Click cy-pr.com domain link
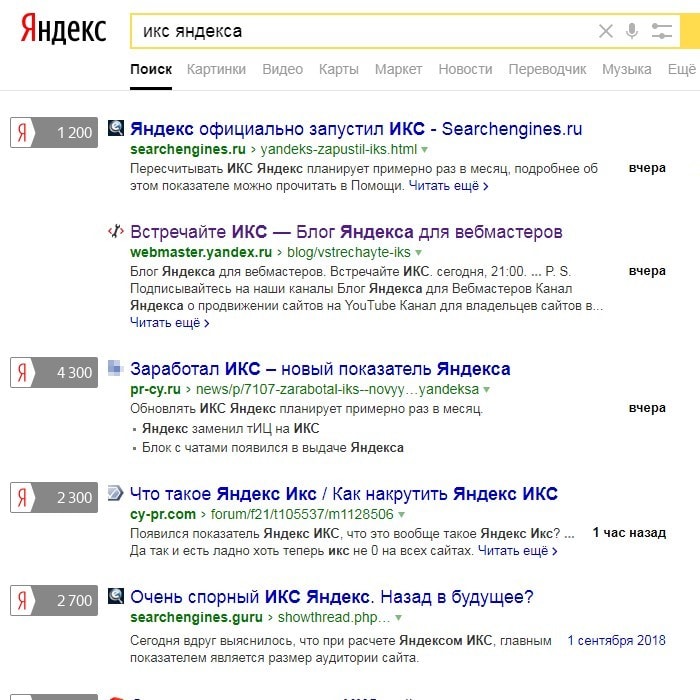Screen dimensions: 700x700 (x=163, y=514)
